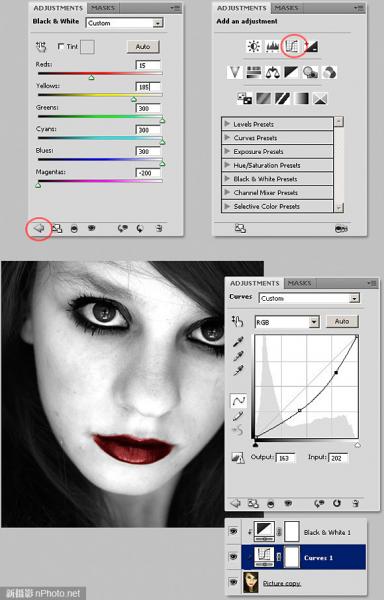
Task: Click the Curves adjustment icon circled in red
Action: [x=293, y=46]
